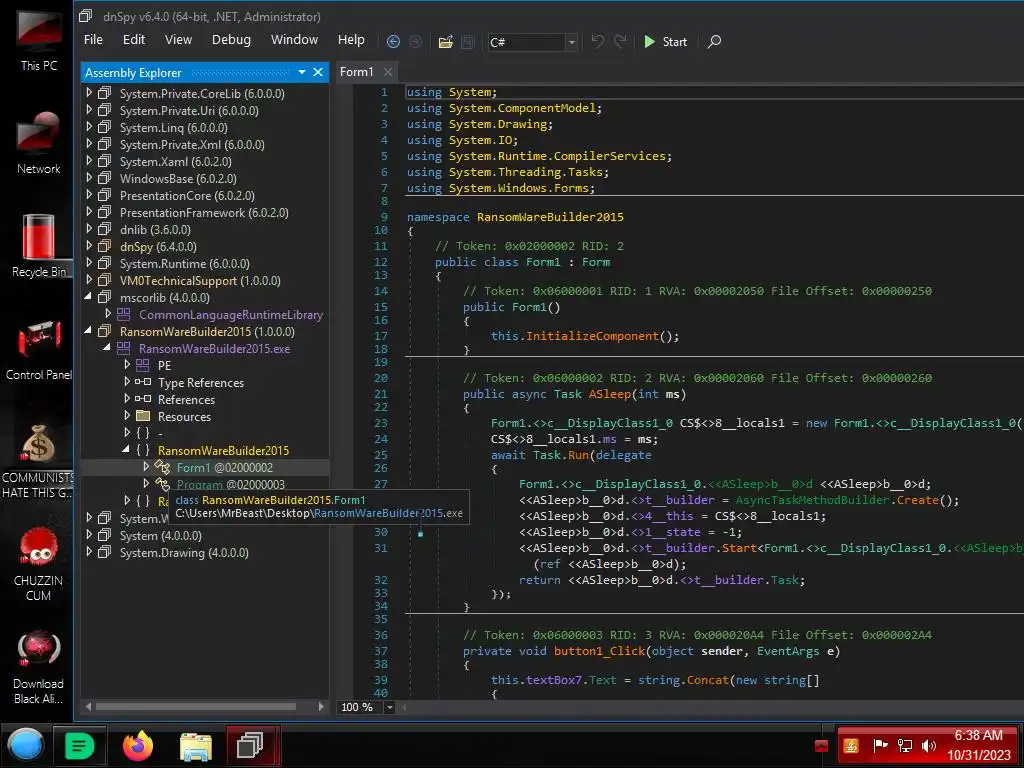Open the C# language dropdown
The width and height of the screenshot is (1024, 768).
pyautogui.click(x=571, y=42)
